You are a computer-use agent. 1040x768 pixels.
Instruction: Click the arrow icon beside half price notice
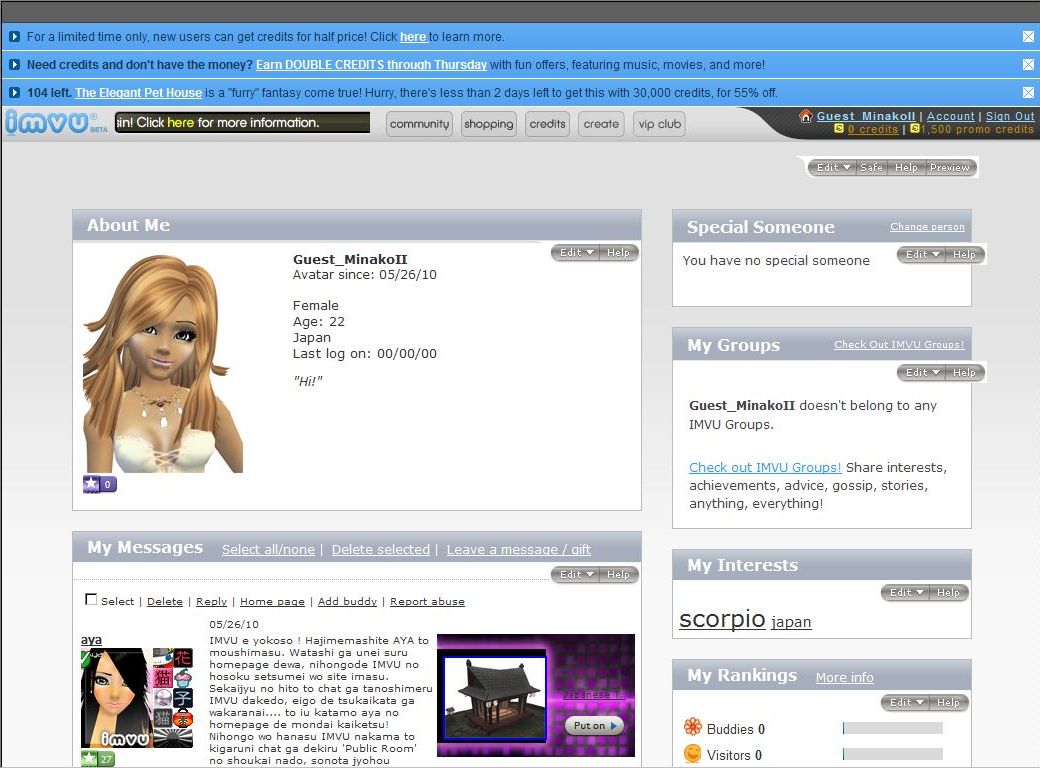[15, 37]
